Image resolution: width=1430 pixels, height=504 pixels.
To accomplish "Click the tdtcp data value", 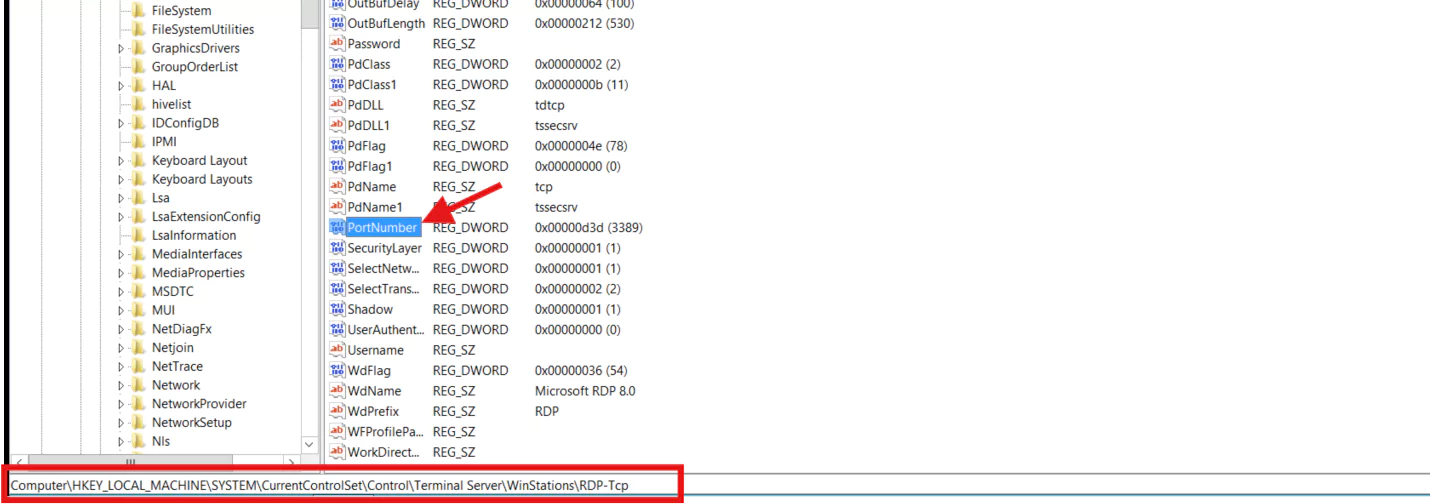I will (551, 105).
